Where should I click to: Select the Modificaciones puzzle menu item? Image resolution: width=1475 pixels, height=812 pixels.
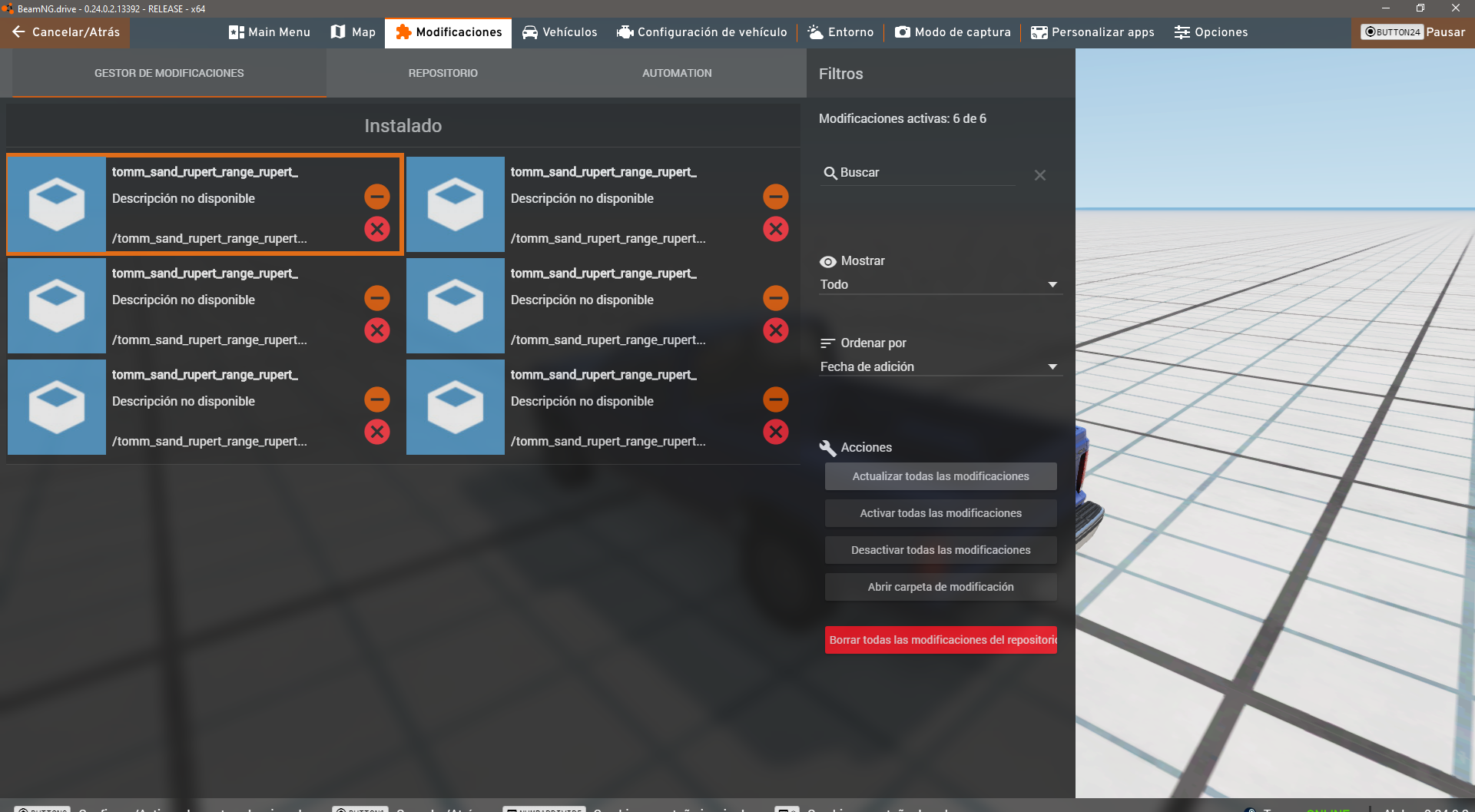449,32
